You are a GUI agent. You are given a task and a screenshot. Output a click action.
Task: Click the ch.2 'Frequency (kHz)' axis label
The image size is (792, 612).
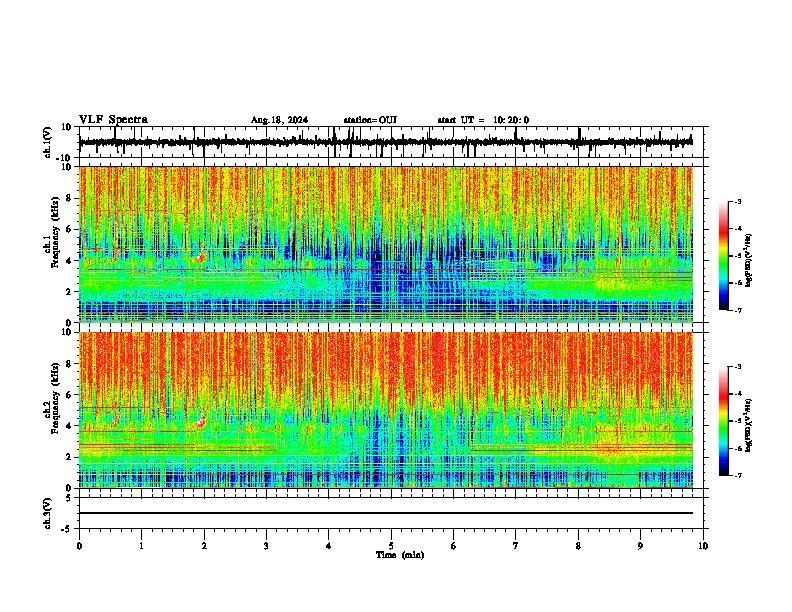pos(55,398)
